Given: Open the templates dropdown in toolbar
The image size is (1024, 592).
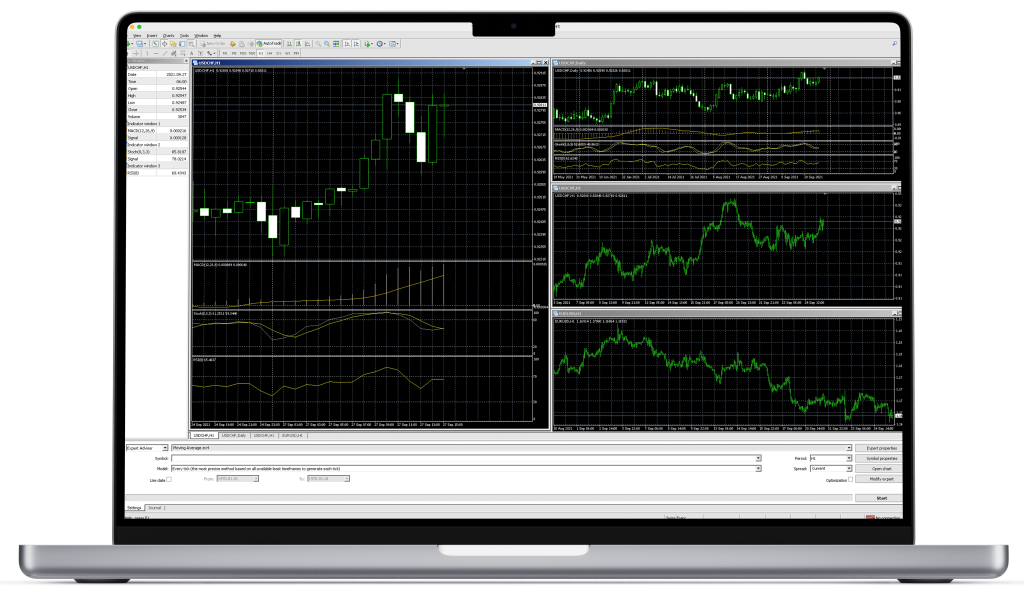Looking at the screenshot, I should [x=394, y=44].
